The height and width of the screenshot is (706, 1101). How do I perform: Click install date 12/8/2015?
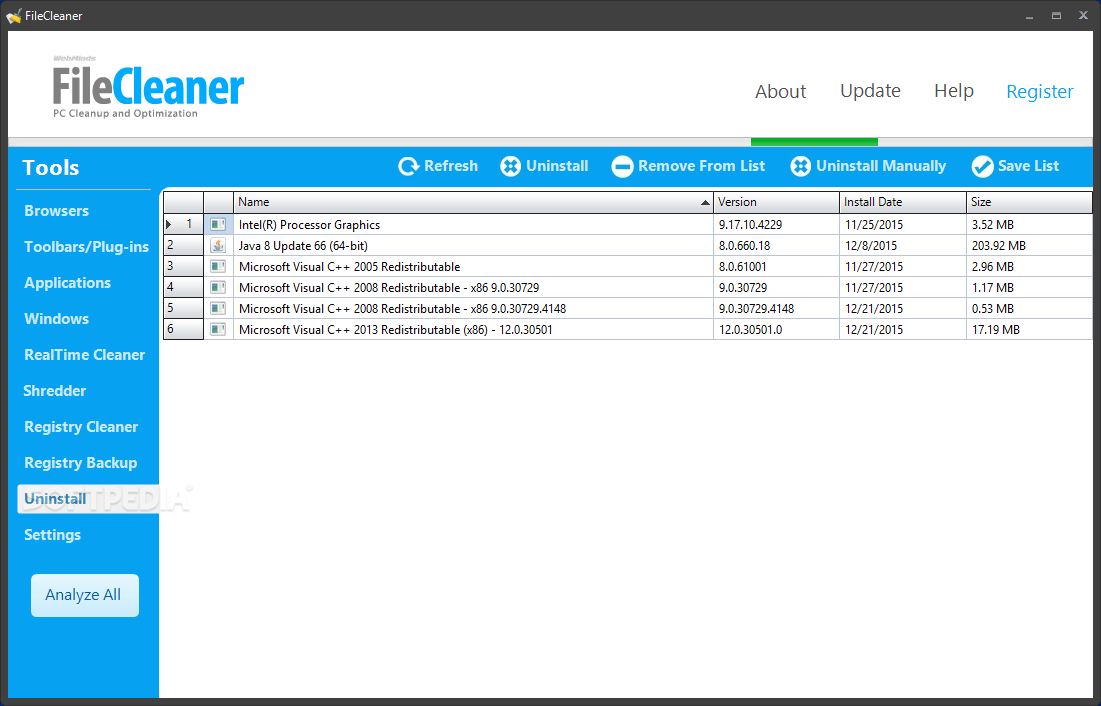903,246
